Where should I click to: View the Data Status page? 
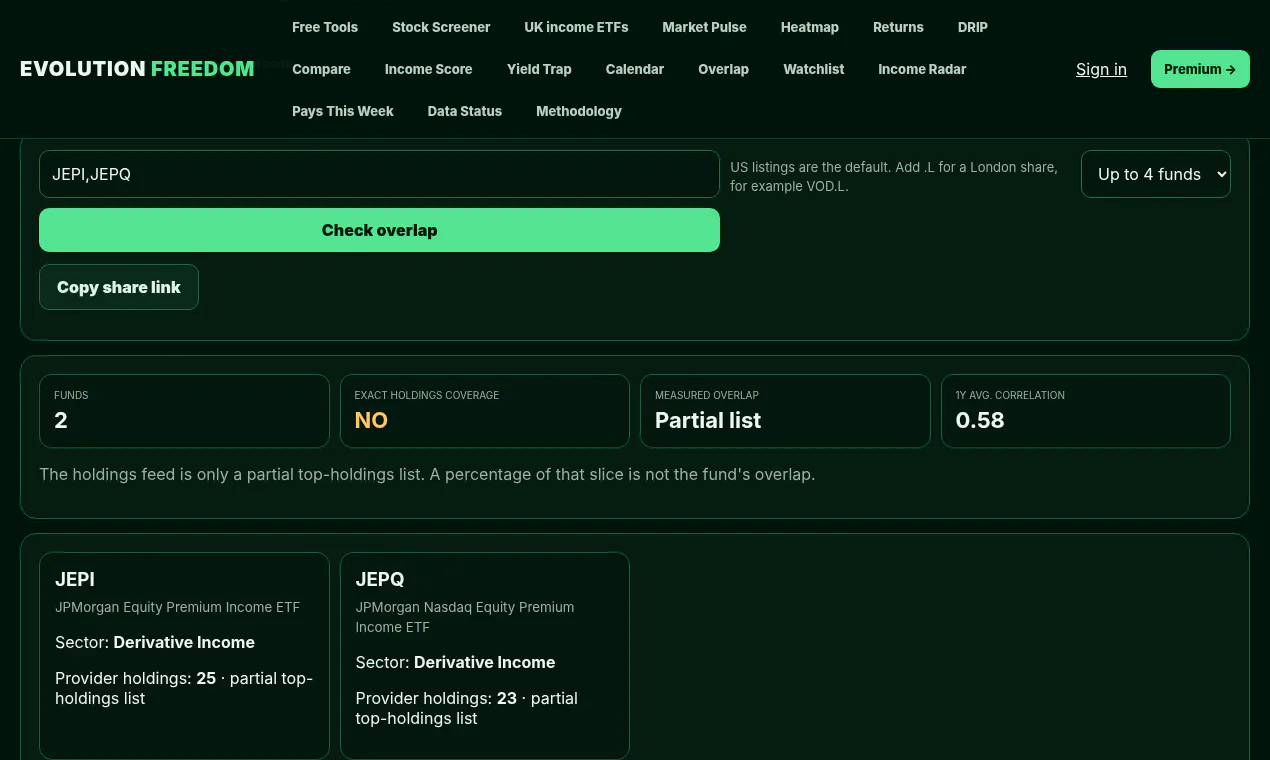[x=465, y=111]
